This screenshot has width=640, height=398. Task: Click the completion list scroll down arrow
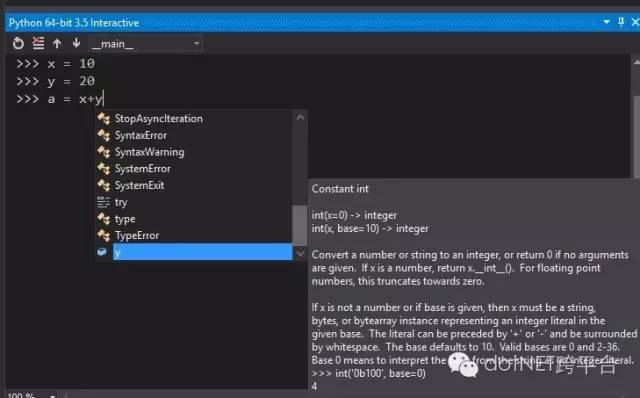(300, 253)
